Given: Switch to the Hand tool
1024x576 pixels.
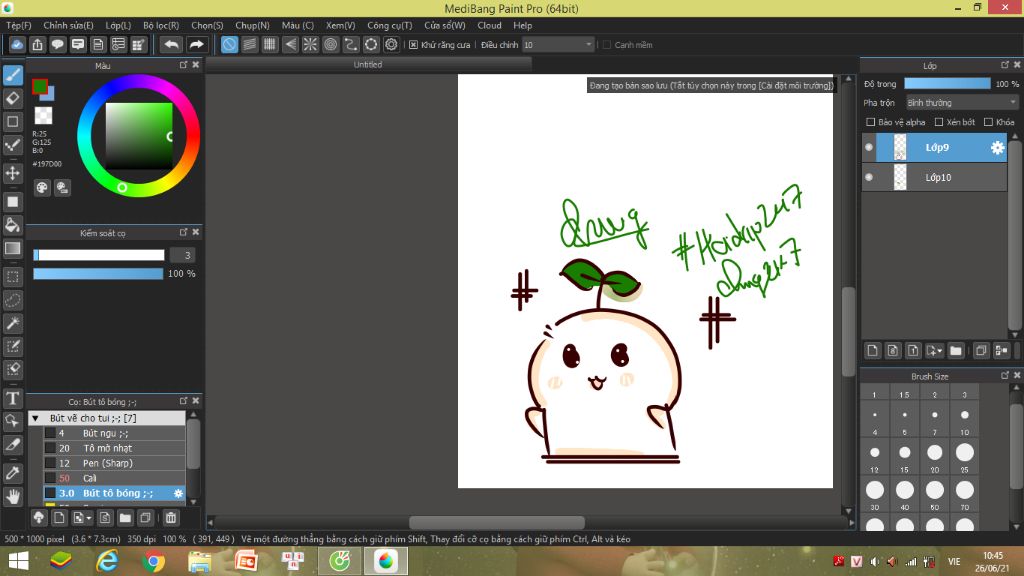Looking at the screenshot, I should [x=13, y=497].
